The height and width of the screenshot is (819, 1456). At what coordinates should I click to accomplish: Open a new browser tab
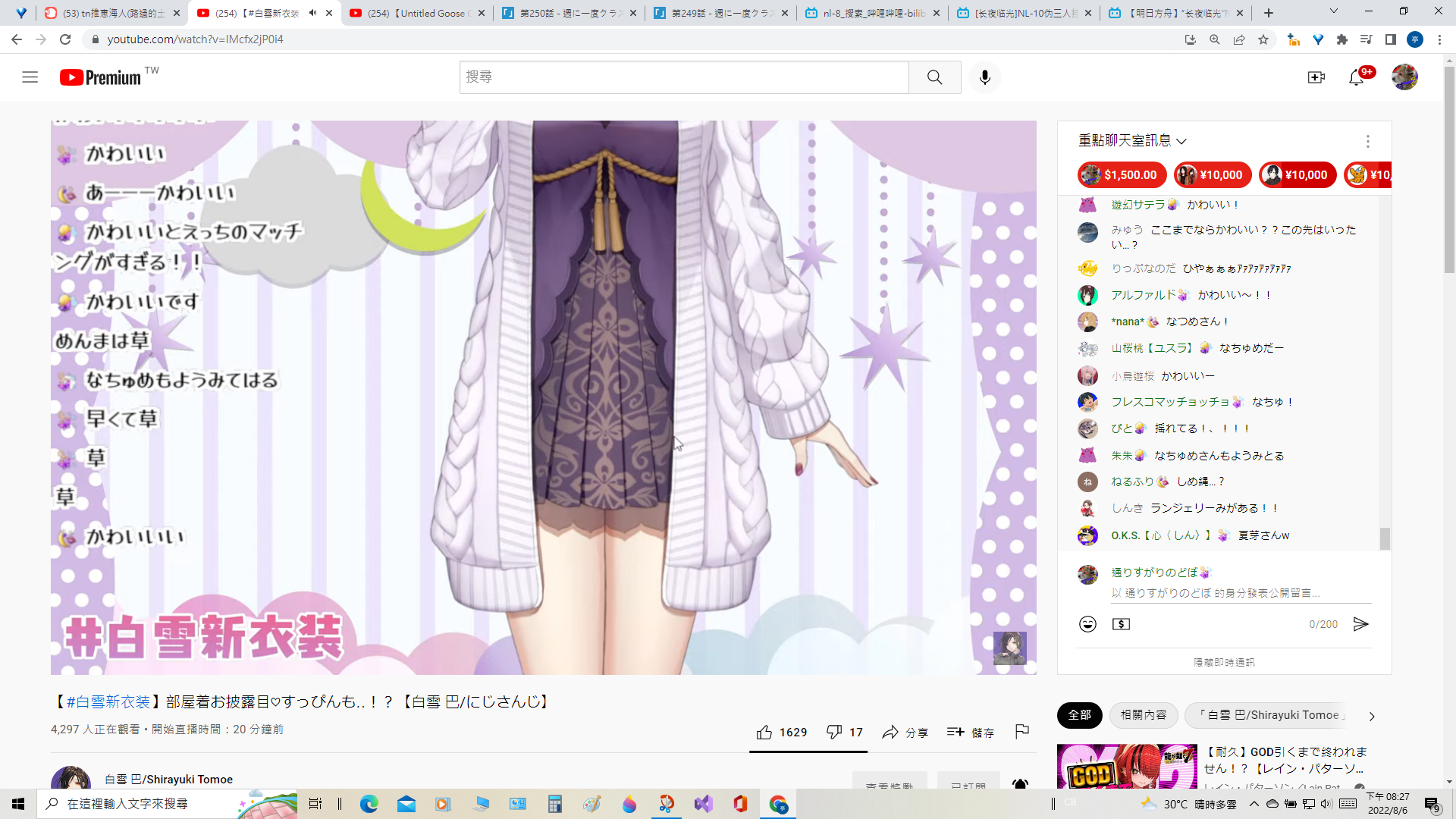click(1268, 13)
